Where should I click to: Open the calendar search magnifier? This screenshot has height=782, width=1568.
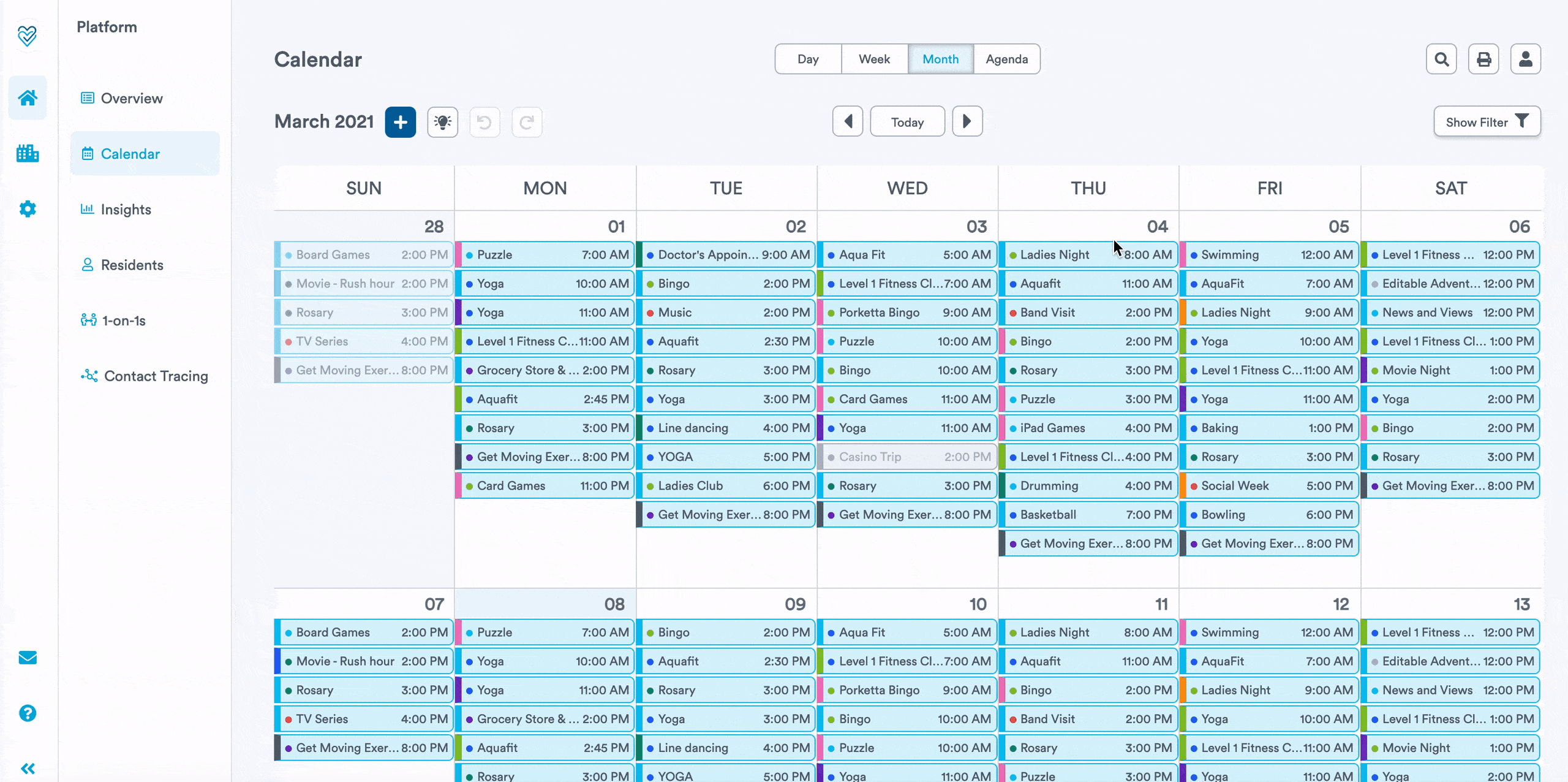click(x=1441, y=59)
